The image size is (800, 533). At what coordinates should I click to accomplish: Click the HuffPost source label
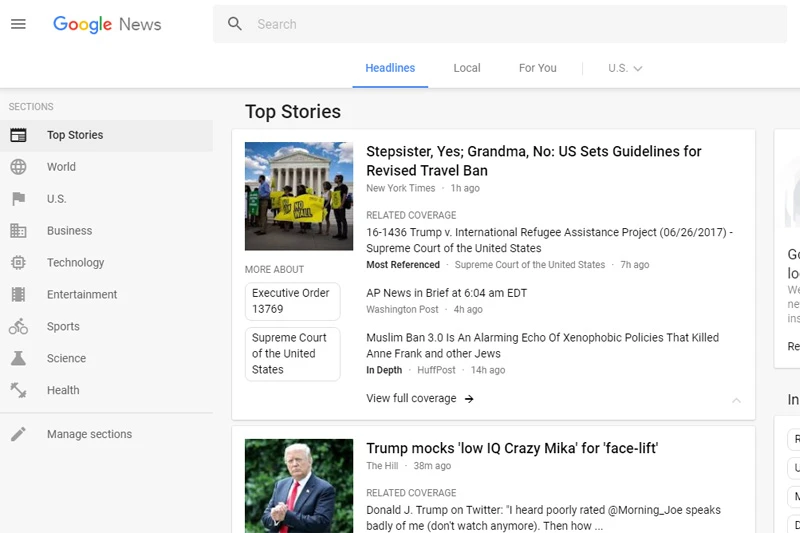pos(436,370)
